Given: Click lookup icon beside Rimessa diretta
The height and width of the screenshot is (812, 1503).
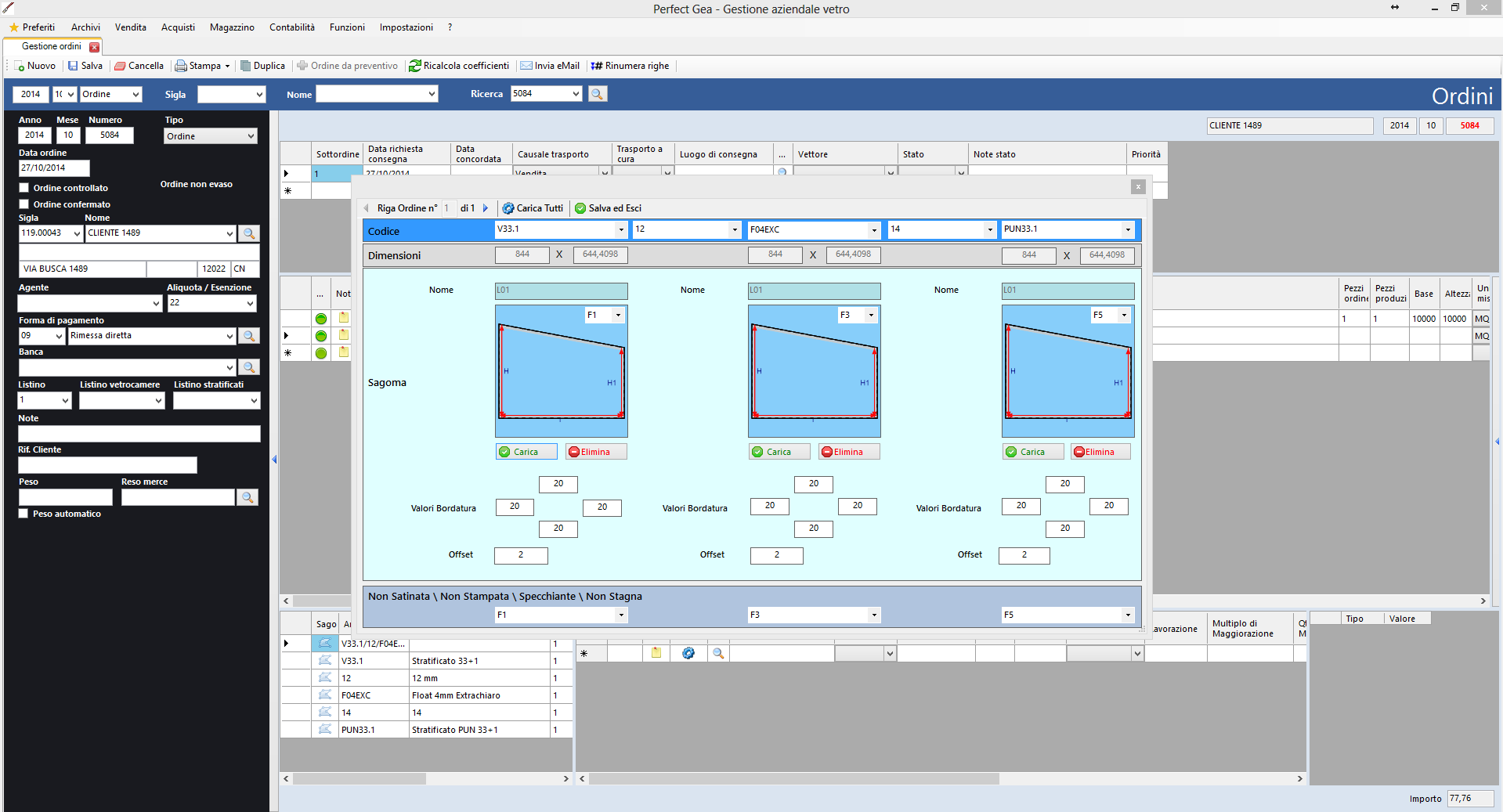Looking at the screenshot, I should pos(249,336).
